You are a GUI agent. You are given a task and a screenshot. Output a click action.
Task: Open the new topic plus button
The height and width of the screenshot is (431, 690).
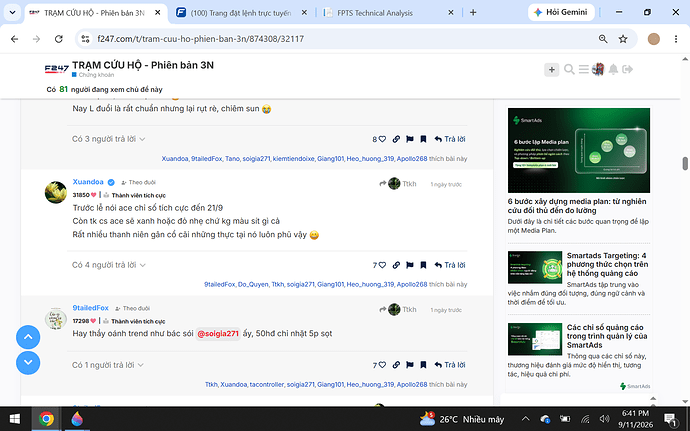tap(551, 70)
